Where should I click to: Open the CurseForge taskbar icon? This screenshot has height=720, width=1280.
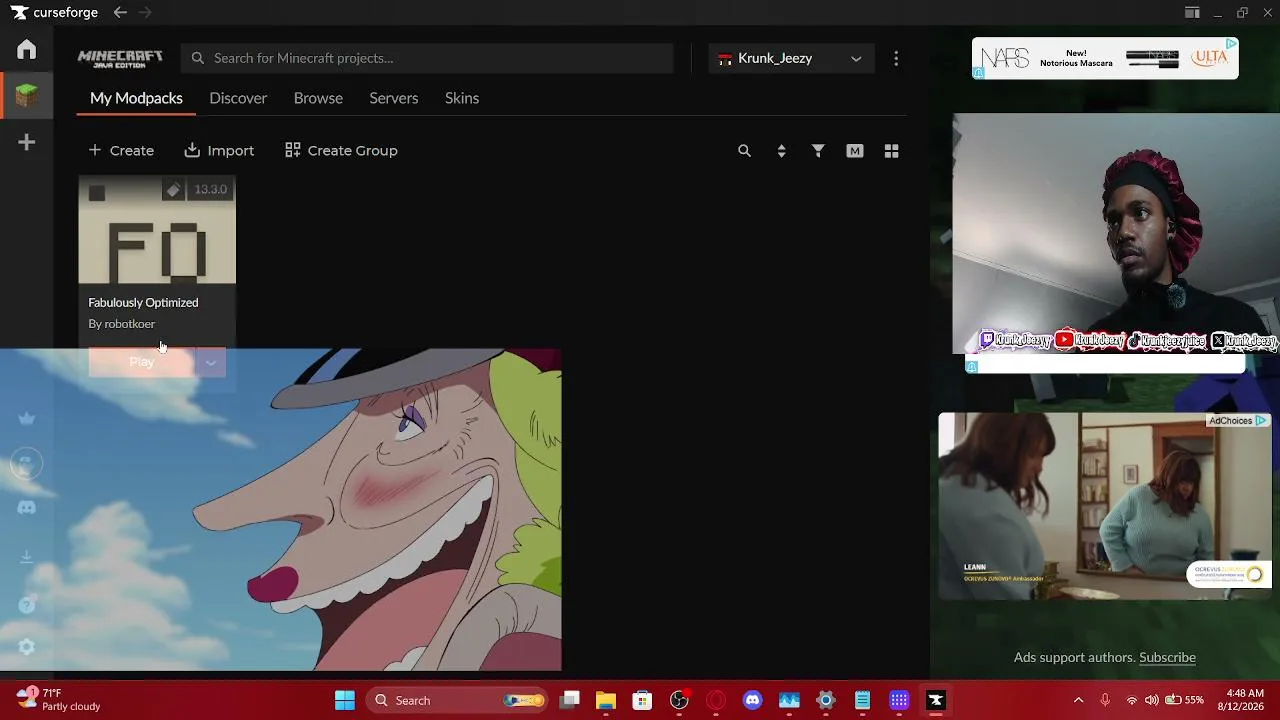[x=936, y=700]
